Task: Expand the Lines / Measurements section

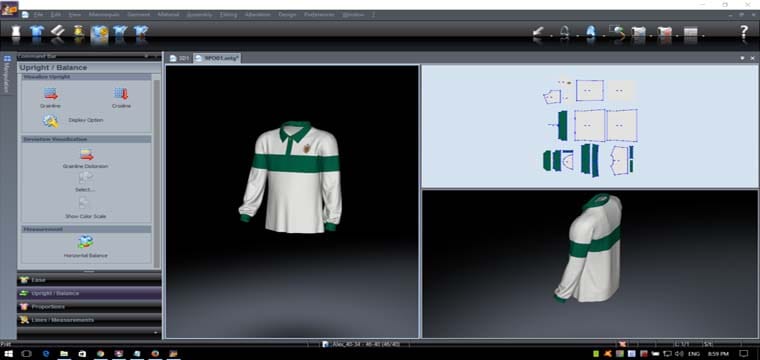Action: [89, 320]
